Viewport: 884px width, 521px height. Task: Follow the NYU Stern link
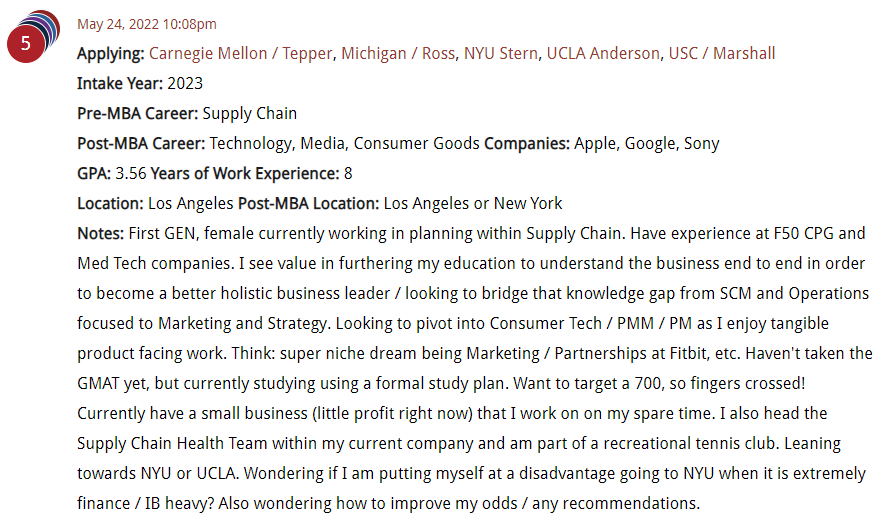500,53
